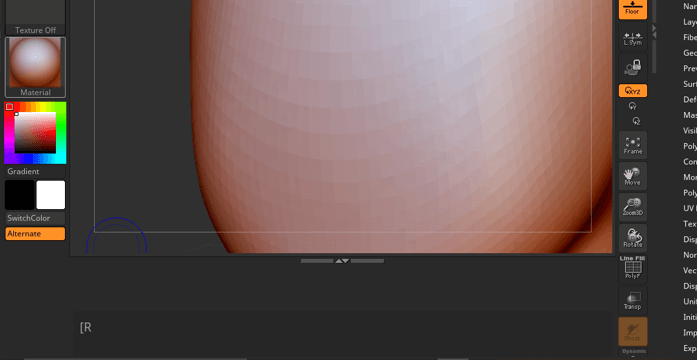Toggle PolyF polyframe display
698x360 pixels.
point(633,269)
